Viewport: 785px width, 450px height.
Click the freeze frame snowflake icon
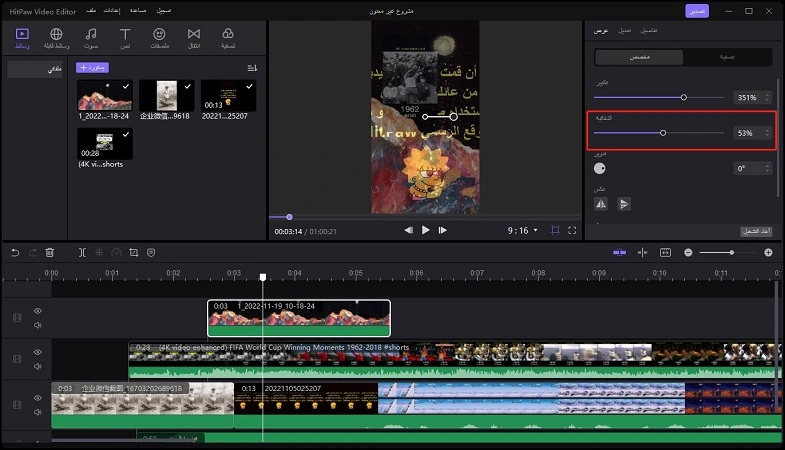pyautogui.click(x=99, y=253)
